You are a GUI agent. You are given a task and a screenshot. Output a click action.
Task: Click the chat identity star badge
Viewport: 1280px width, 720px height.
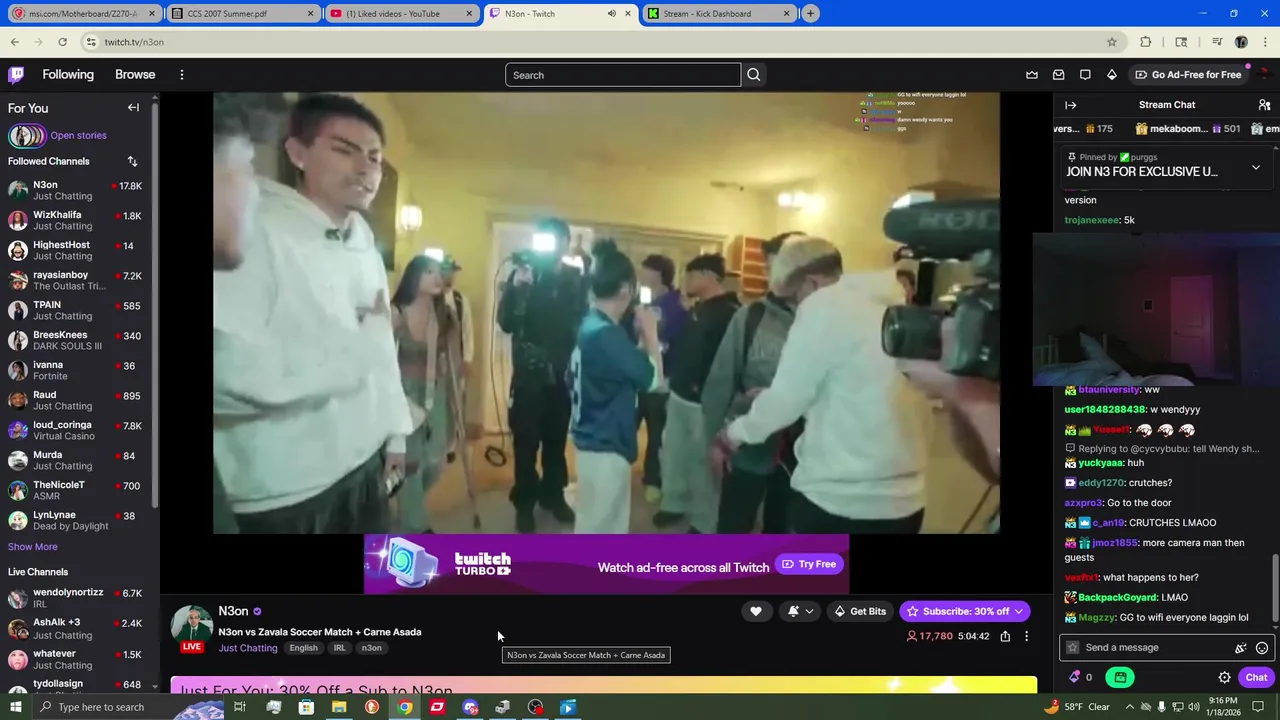1073,648
